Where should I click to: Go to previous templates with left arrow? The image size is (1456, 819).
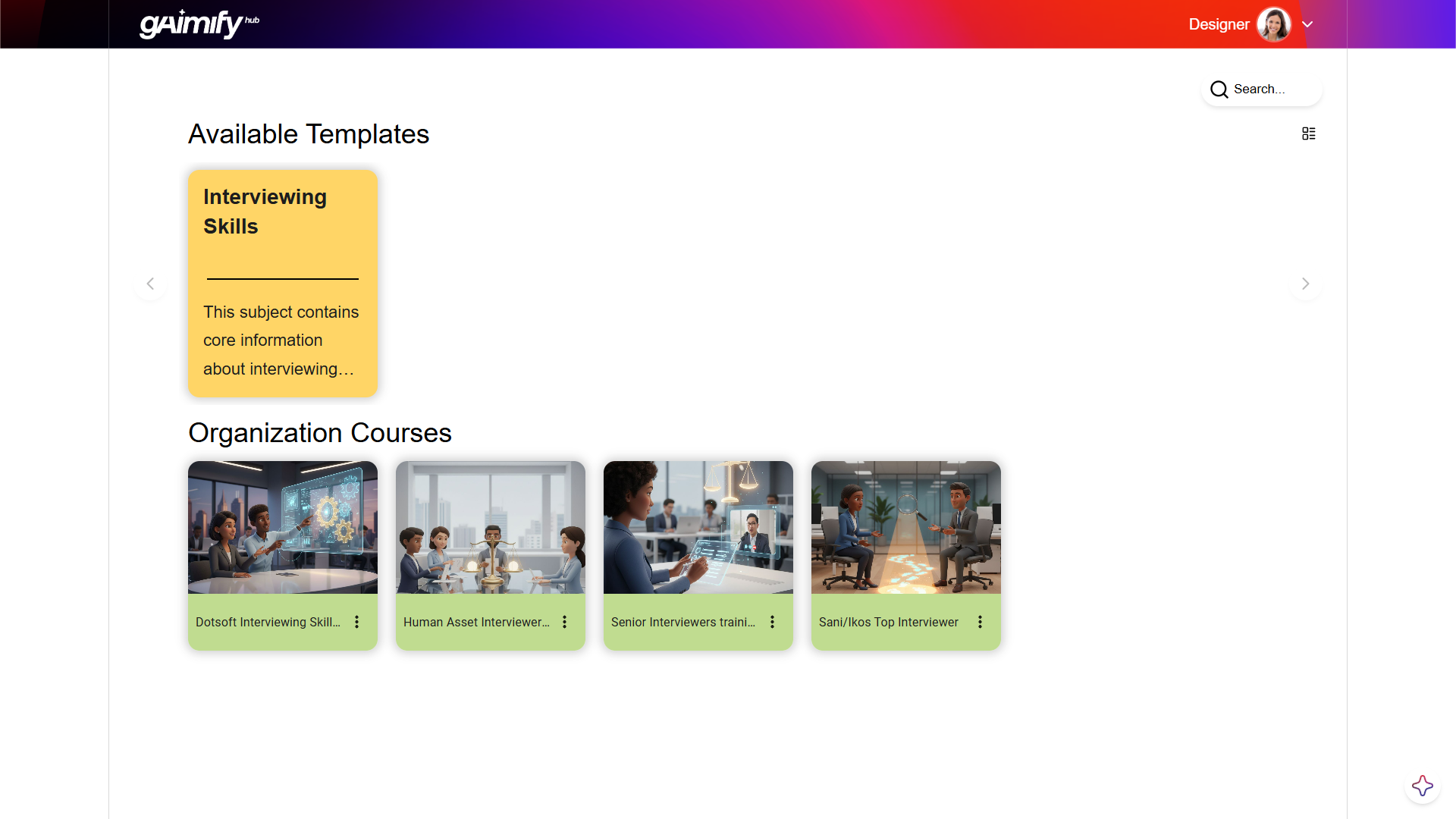tap(150, 284)
